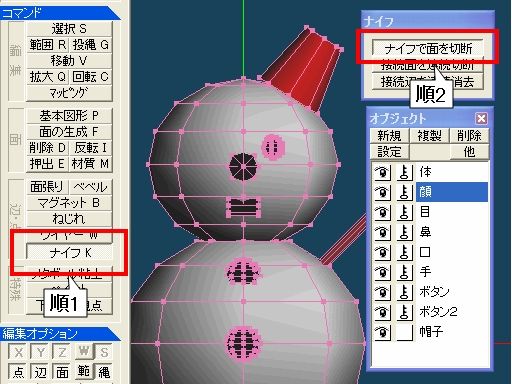512x384 pixels.
Task: Choose the 移動 V move command
Action: (69, 61)
